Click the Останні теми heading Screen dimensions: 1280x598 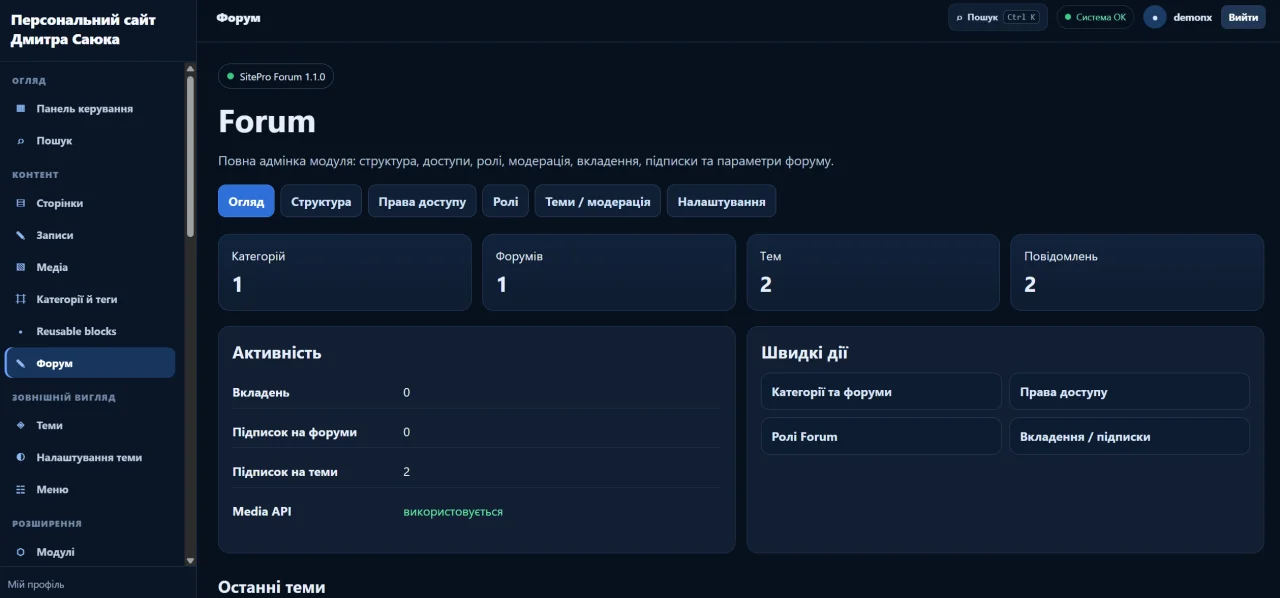(x=272, y=587)
